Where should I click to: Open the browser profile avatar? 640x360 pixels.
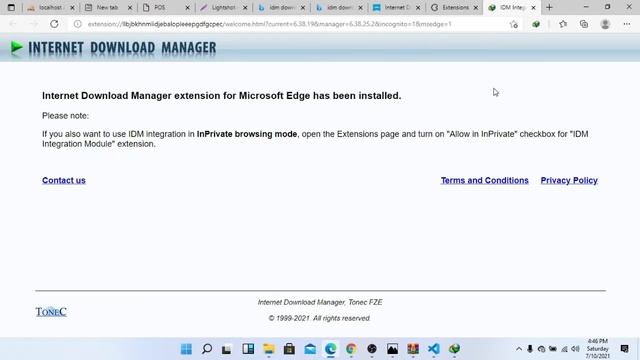[605, 24]
